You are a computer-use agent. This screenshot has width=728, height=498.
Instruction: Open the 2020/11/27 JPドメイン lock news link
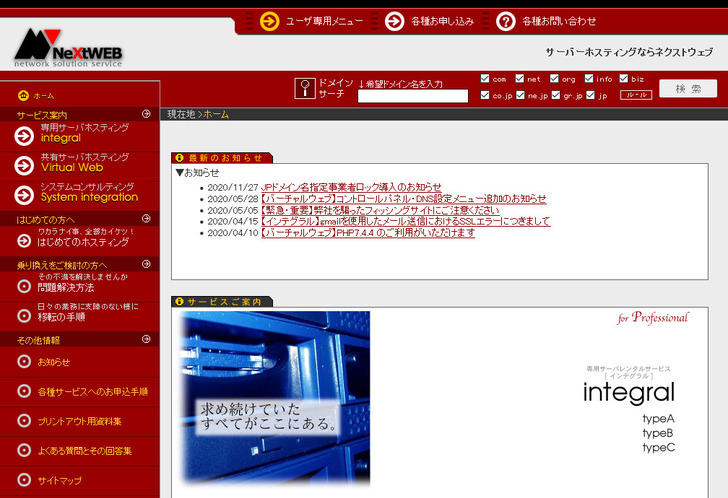(x=351, y=187)
